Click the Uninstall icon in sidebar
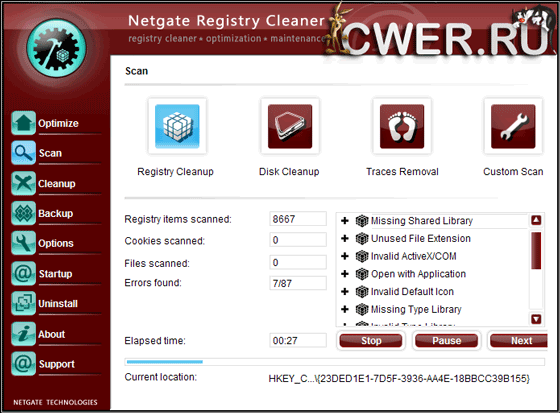This screenshot has width=560, height=413. tap(23, 303)
